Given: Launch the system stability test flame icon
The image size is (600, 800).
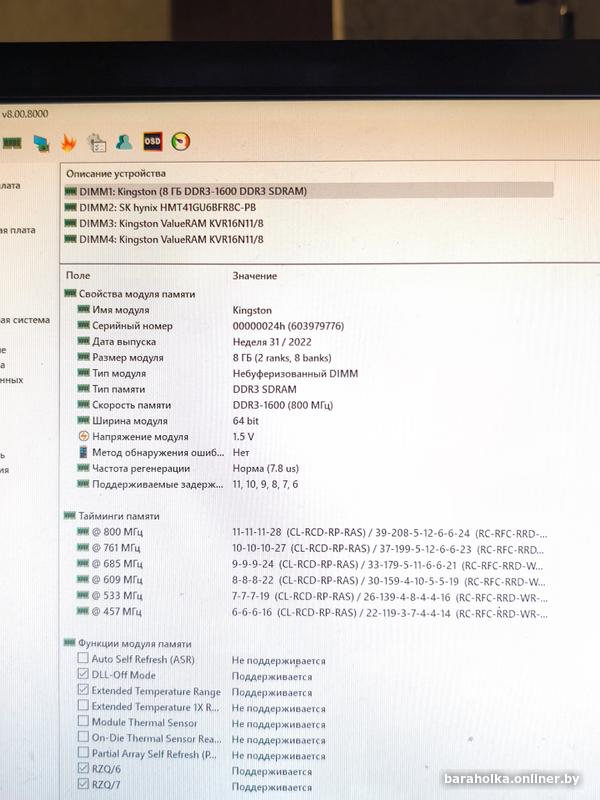Looking at the screenshot, I should [68, 143].
